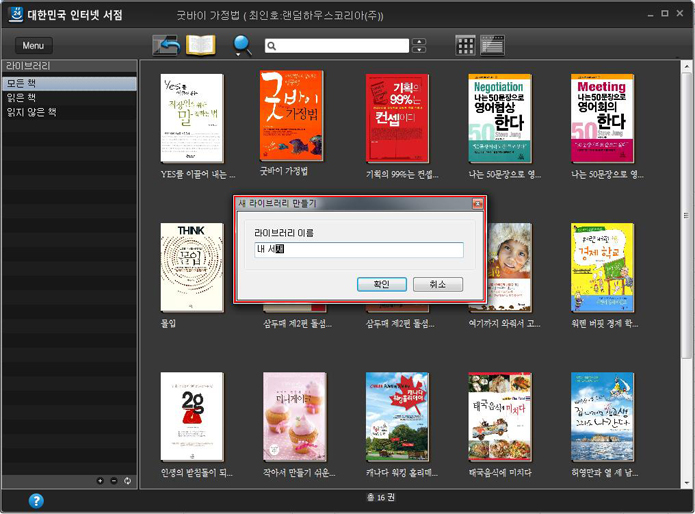Open the help question mark icon
This screenshot has height=514, width=695.
coord(36,501)
